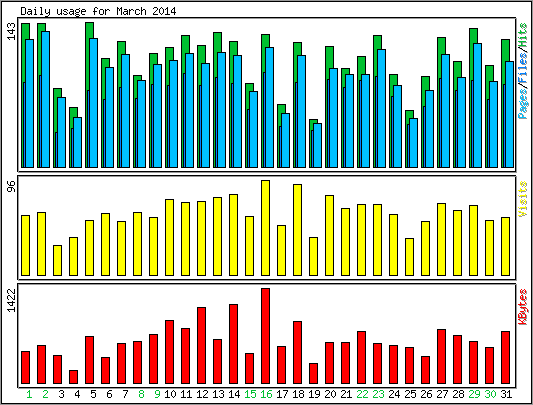Click green day label 9 on the x-axis

point(157,394)
